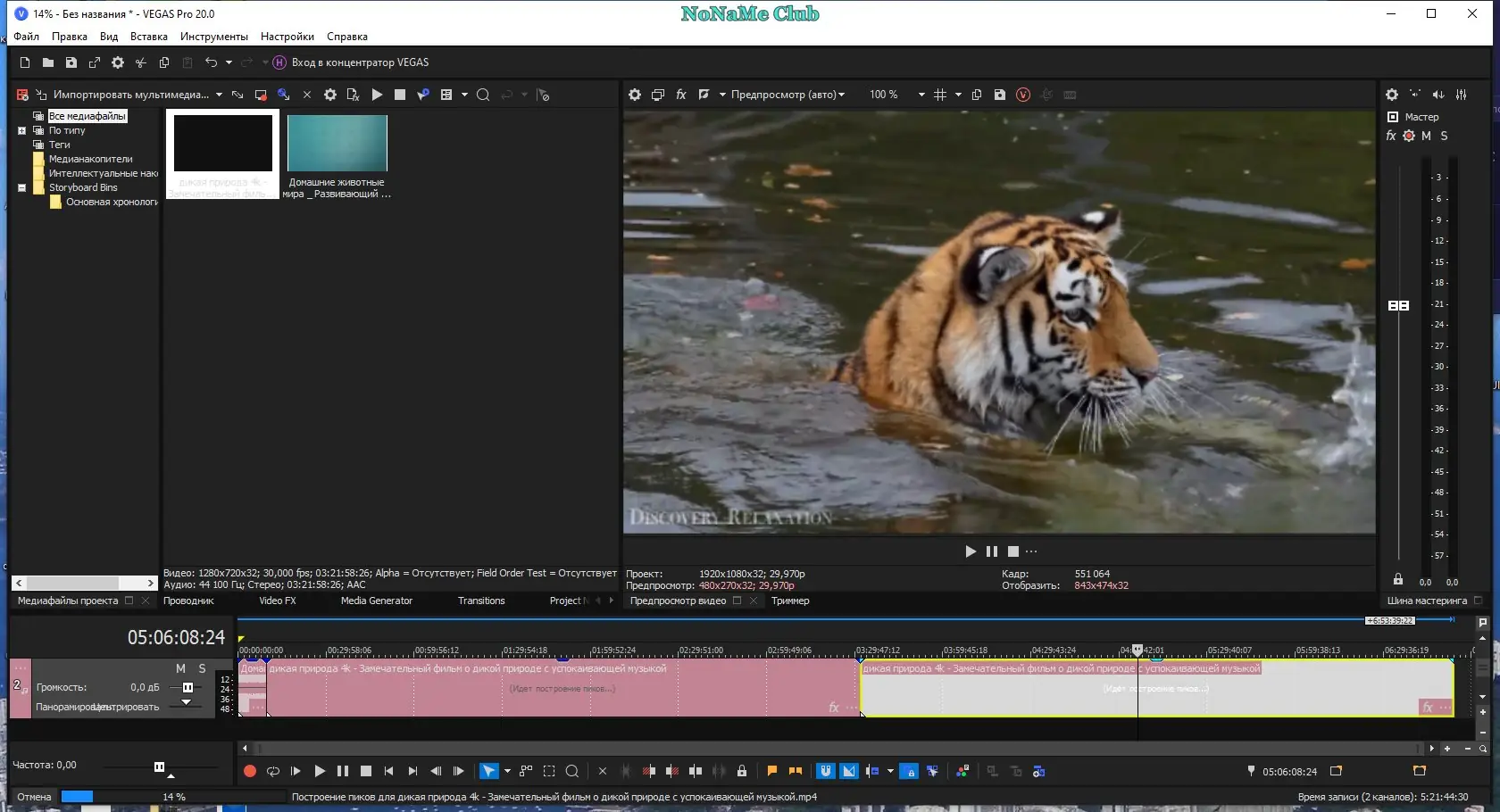The height and width of the screenshot is (812, 1500).
Task: Open the Предпросмотр (авто) quality dropdown
Action: point(787,95)
